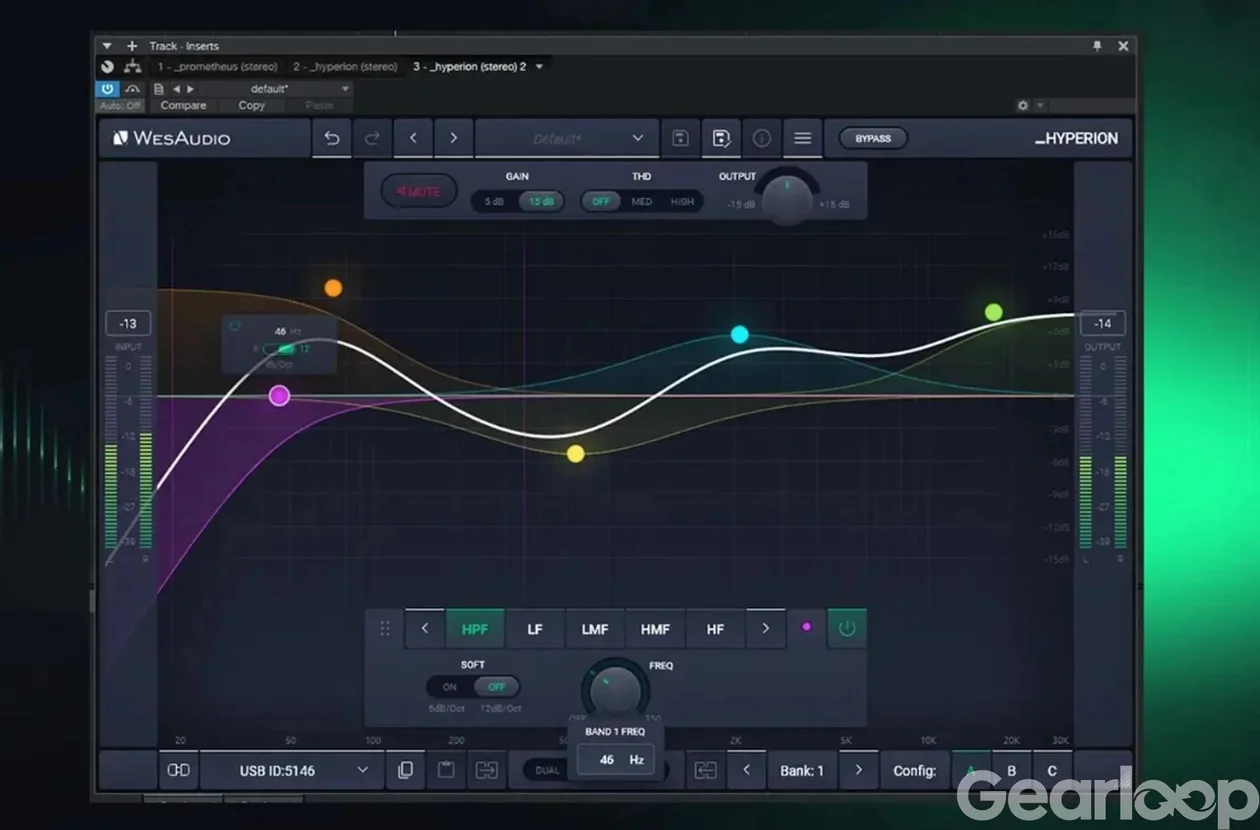Open the arrow beside the gear icon
Screen dimensions: 1260x830
click(1040, 105)
